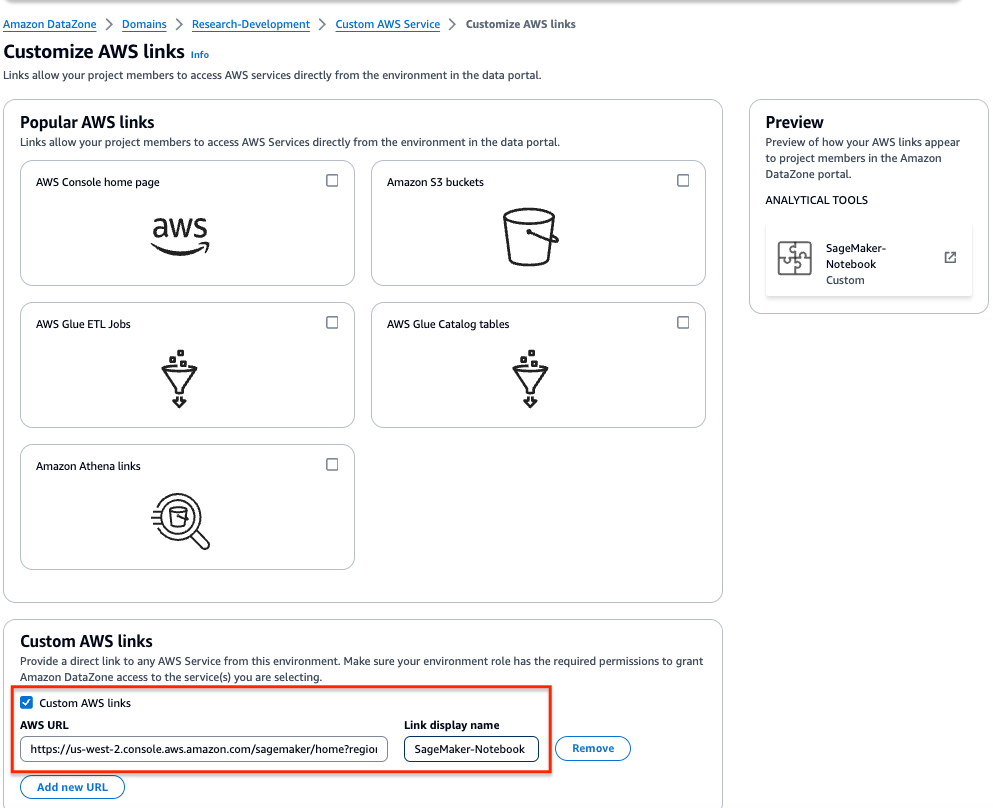Open the Domains breadcrumb link

(144, 24)
